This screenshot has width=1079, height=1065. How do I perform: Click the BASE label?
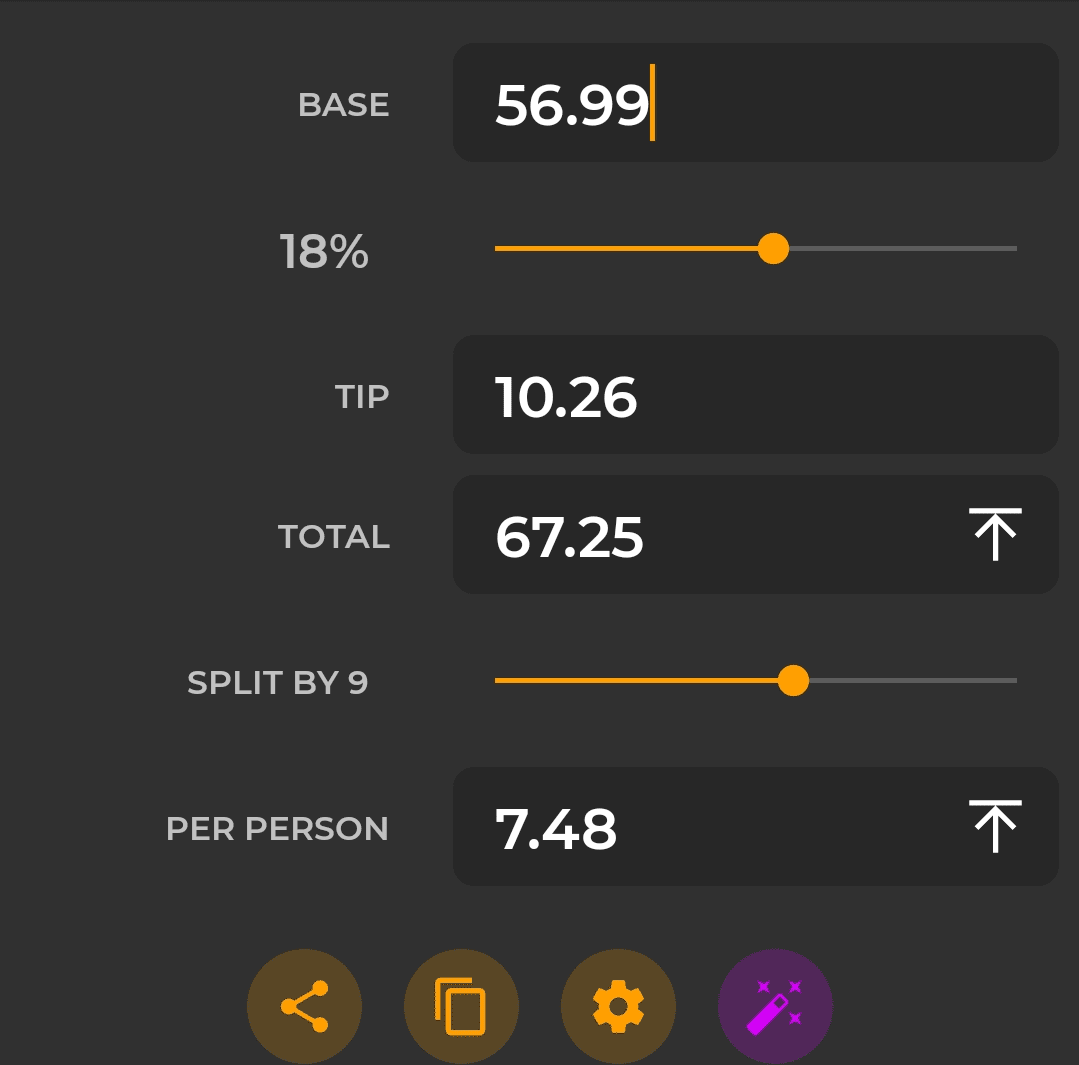pyautogui.click(x=343, y=105)
